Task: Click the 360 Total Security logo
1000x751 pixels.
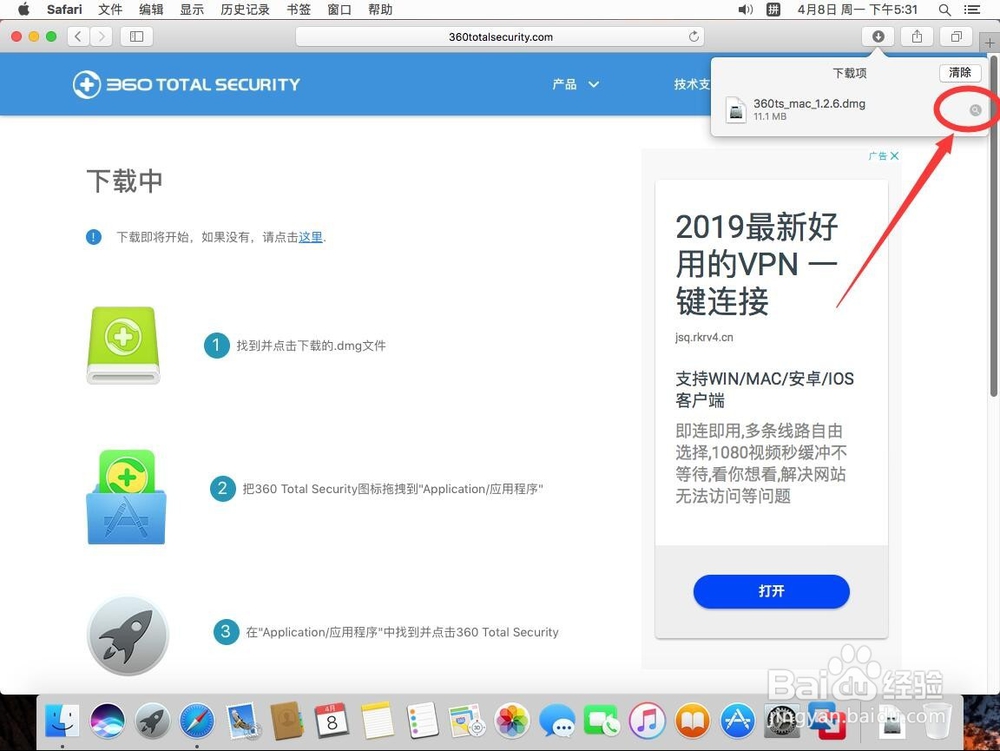Action: point(186,84)
